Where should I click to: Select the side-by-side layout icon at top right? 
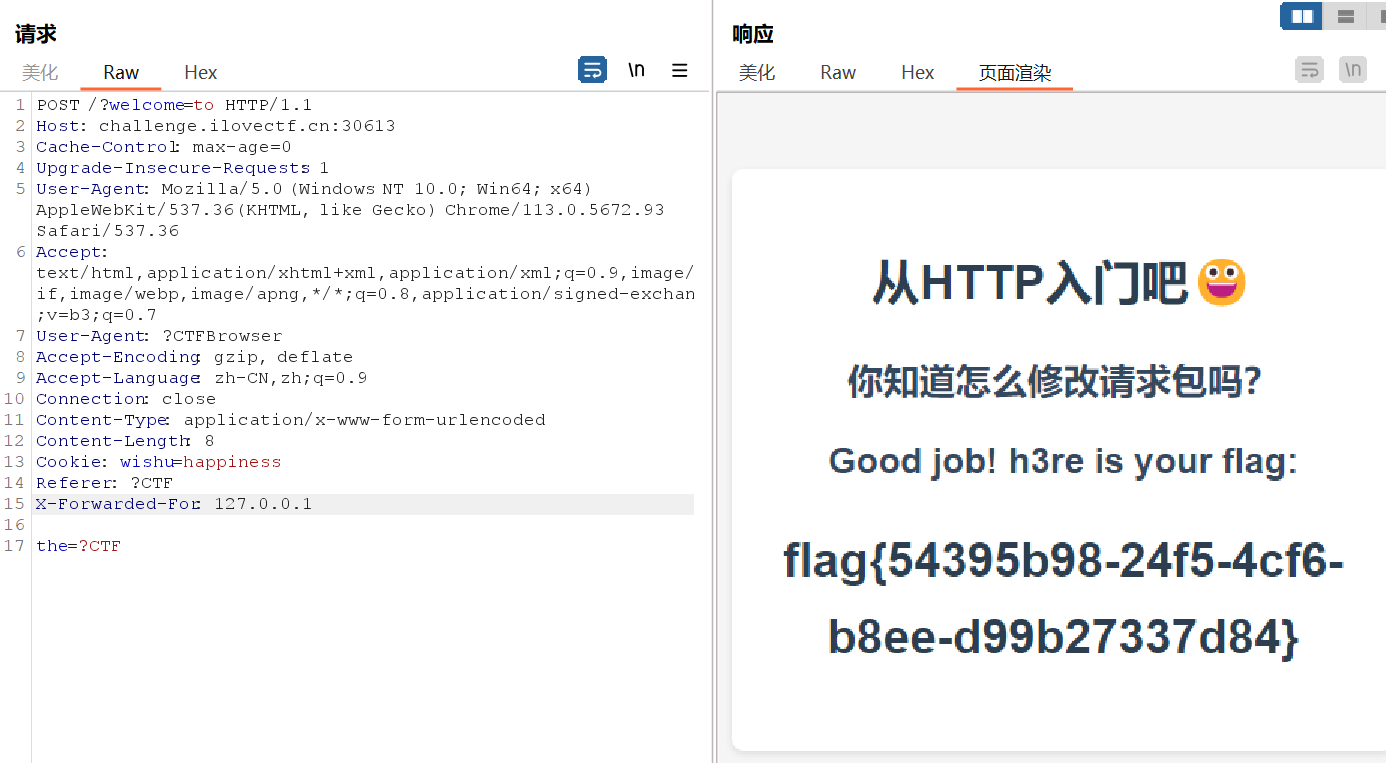click(x=1300, y=16)
